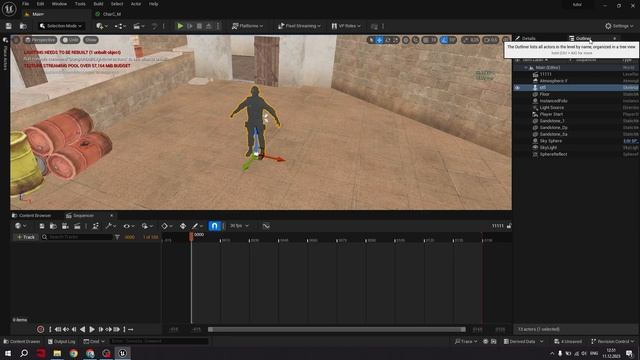Viewport: 640px width, 360px height.
Task: Open the Blueprints toolbar dropdown
Action: [x=120, y=26]
